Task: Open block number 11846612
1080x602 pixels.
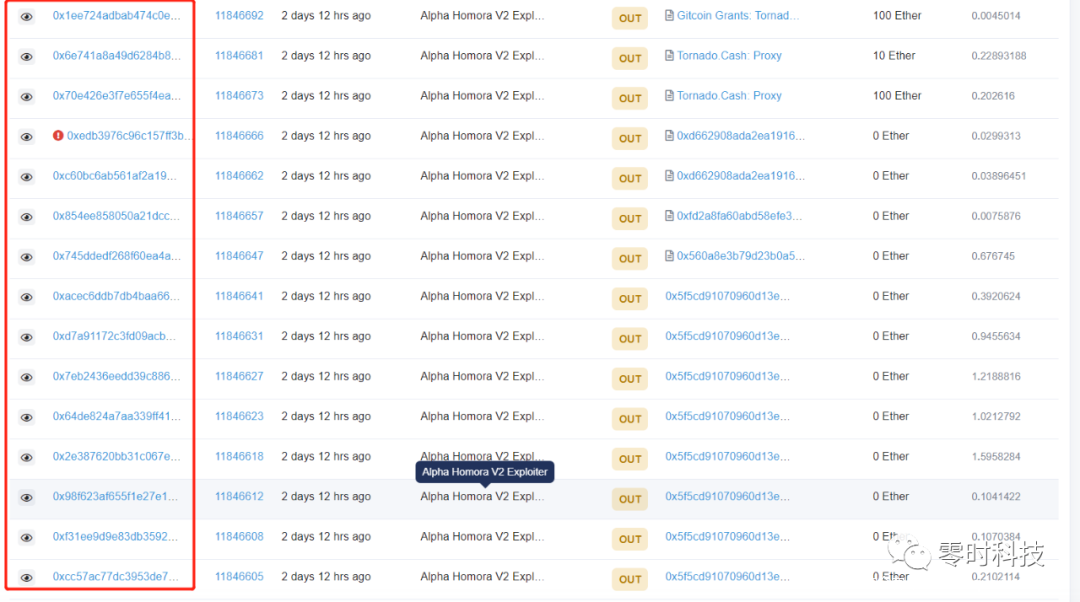Action: pos(239,496)
